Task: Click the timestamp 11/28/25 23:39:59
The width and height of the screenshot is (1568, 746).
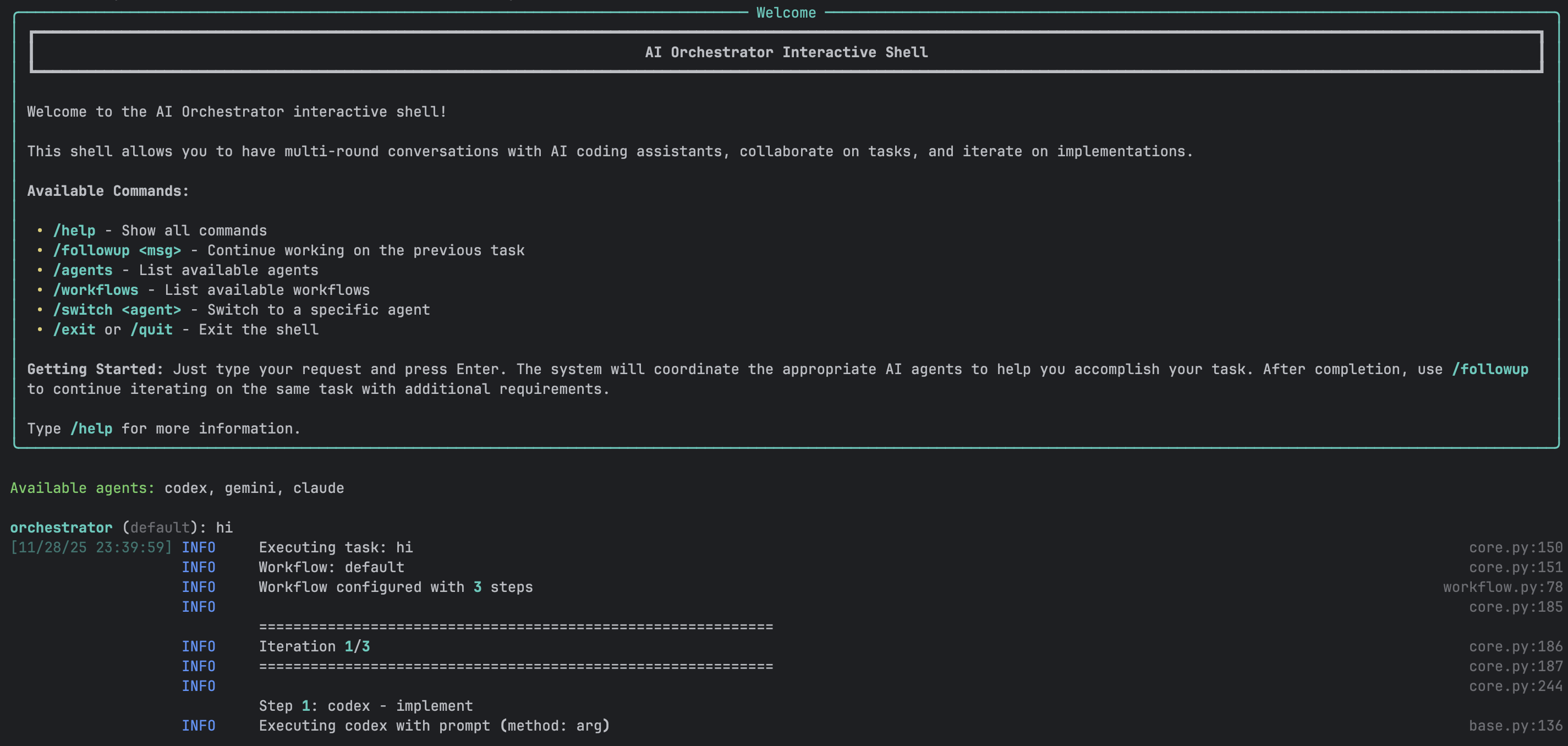Action: click(91, 547)
